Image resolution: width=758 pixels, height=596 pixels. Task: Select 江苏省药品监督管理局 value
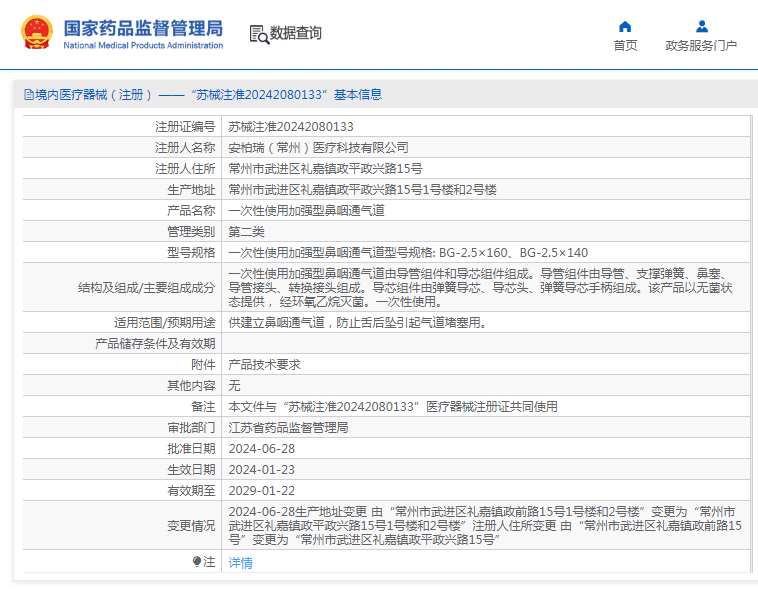288,428
